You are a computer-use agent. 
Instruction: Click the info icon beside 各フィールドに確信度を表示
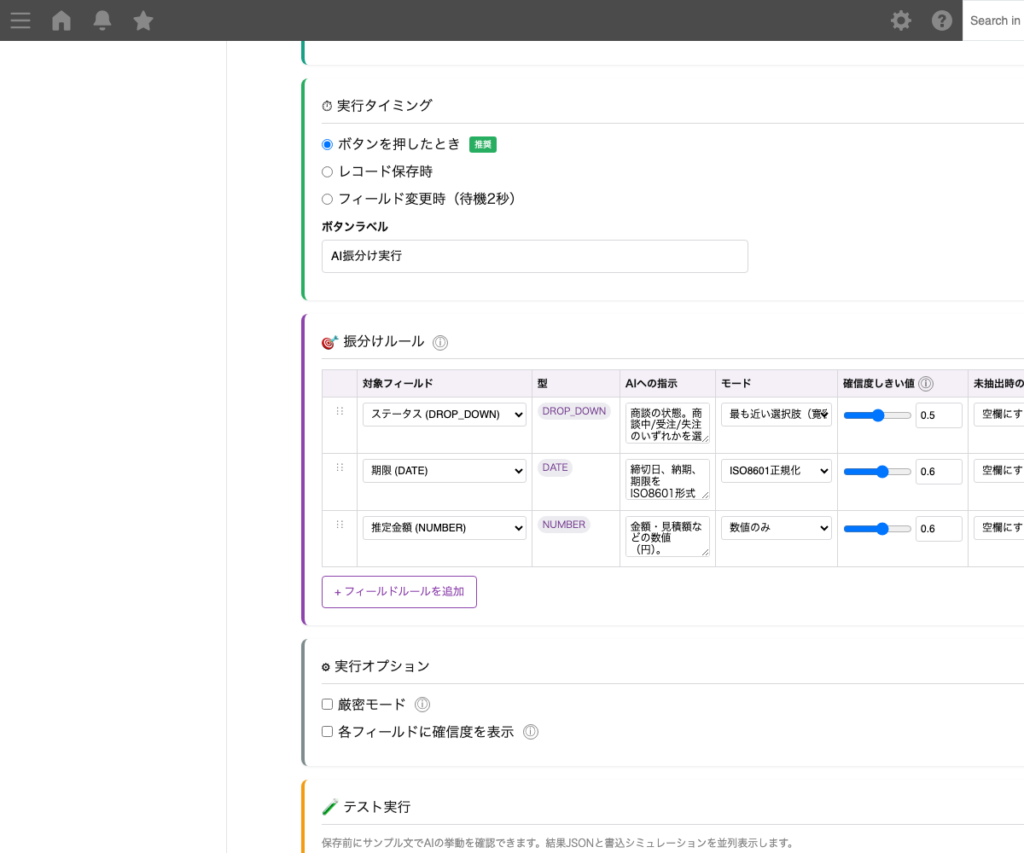tap(531, 731)
